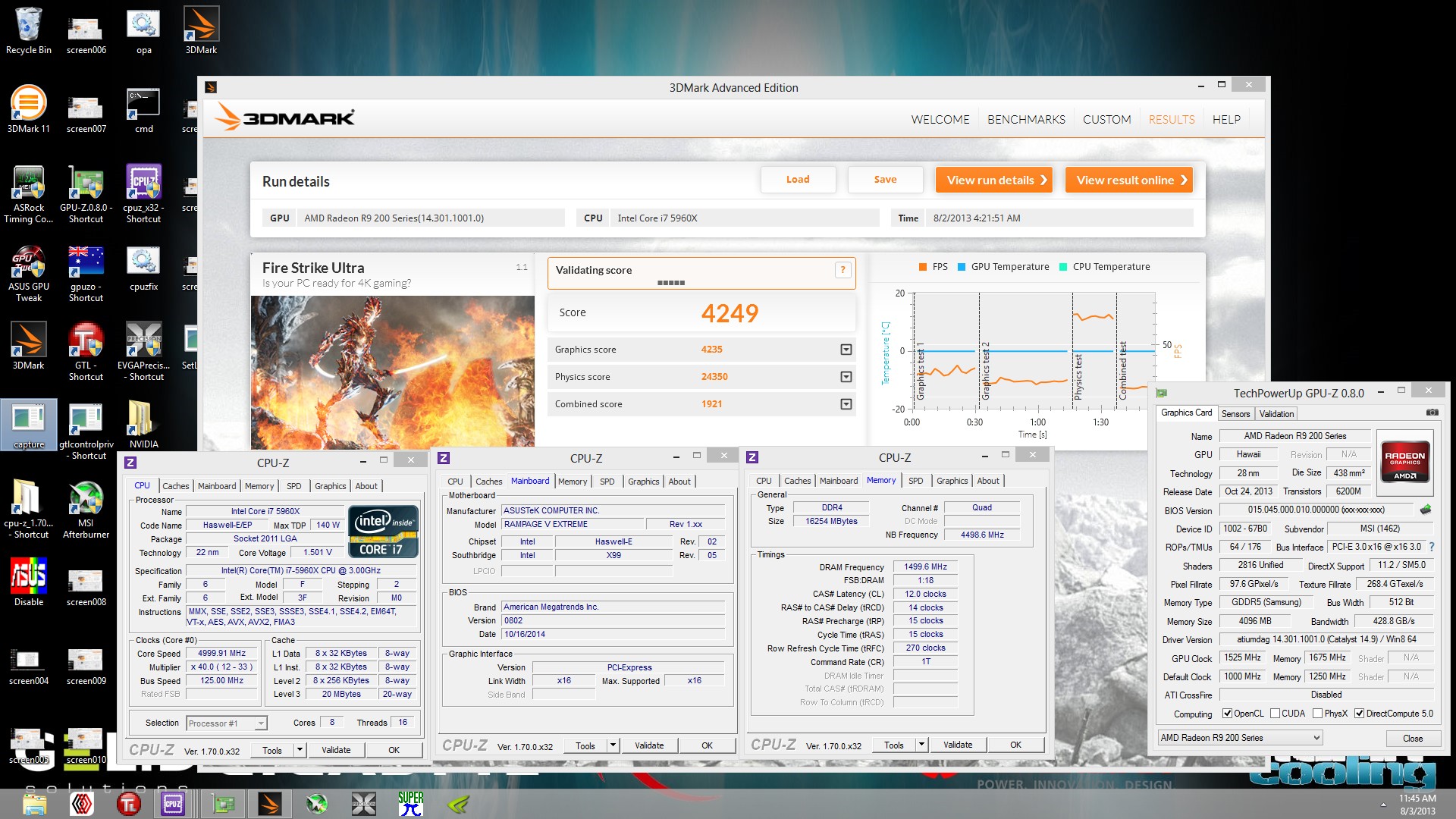Open the cmd desktop shortcut
The image size is (1456, 819).
pyautogui.click(x=143, y=109)
